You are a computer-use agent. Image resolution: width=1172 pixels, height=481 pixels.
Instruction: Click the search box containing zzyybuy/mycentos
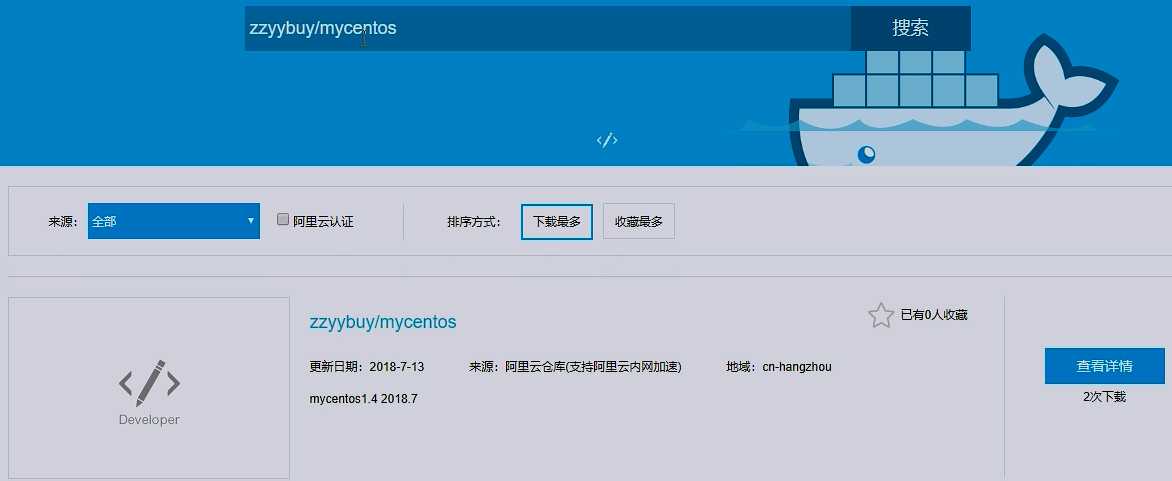pyautogui.click(x=547, y=28)
